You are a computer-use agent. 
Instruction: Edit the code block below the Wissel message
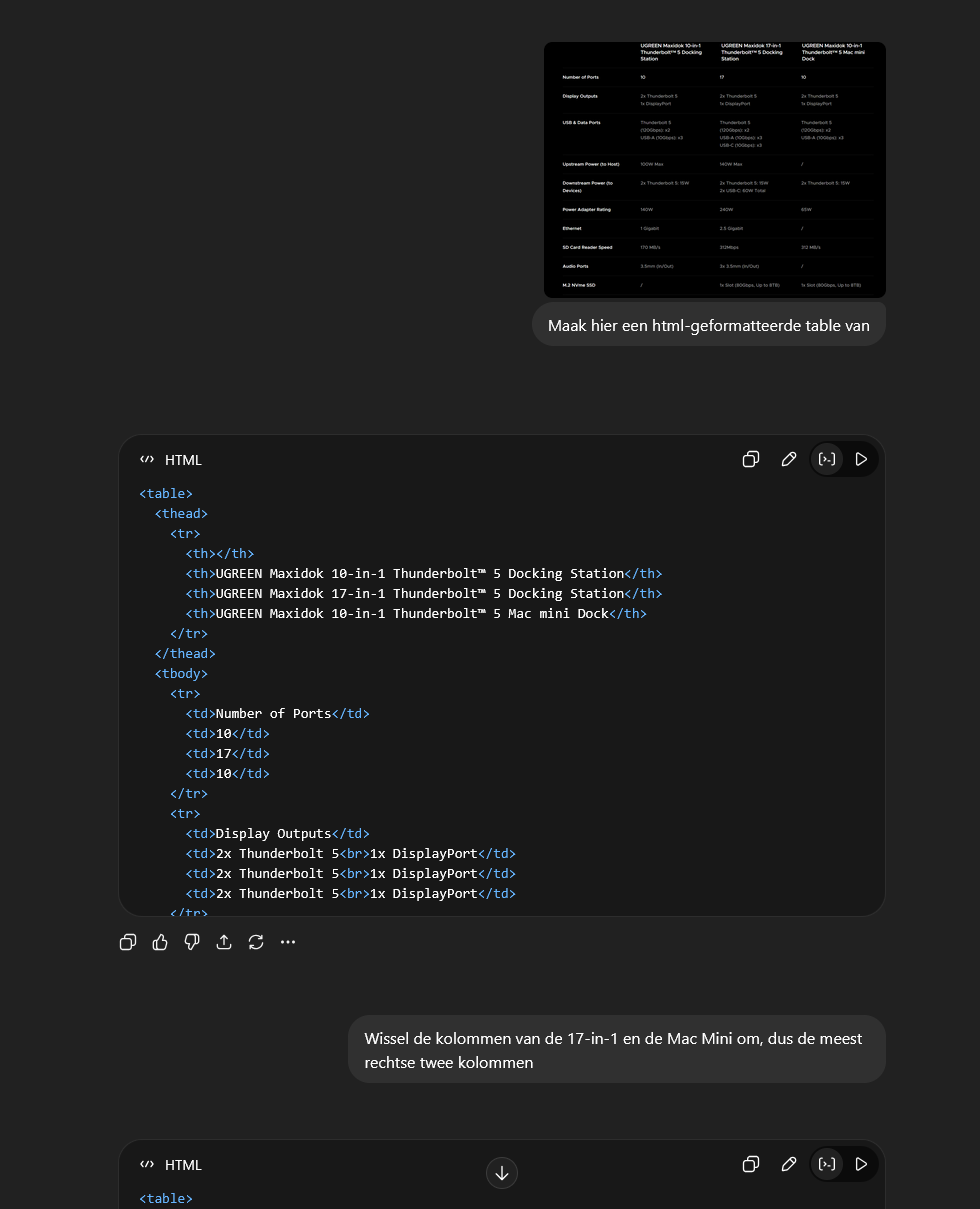pos(789,1164)
